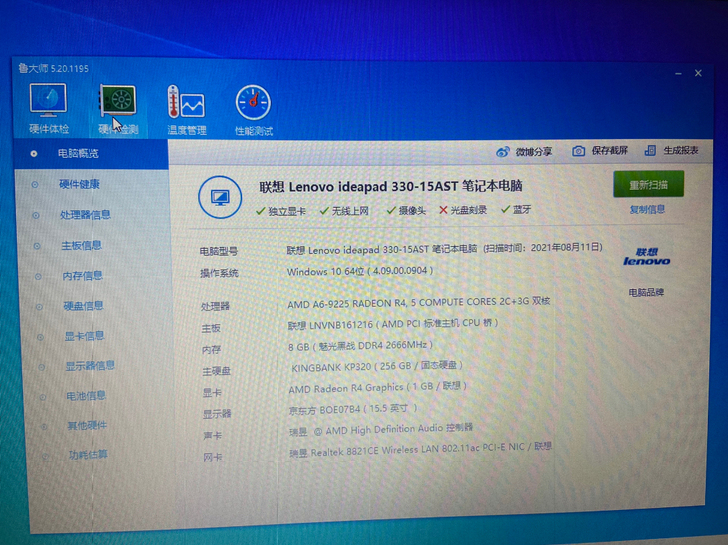Screen dimensions: 728x545
Task: Click the green 重新扫描 button
Action: click(x=648, y=184)
